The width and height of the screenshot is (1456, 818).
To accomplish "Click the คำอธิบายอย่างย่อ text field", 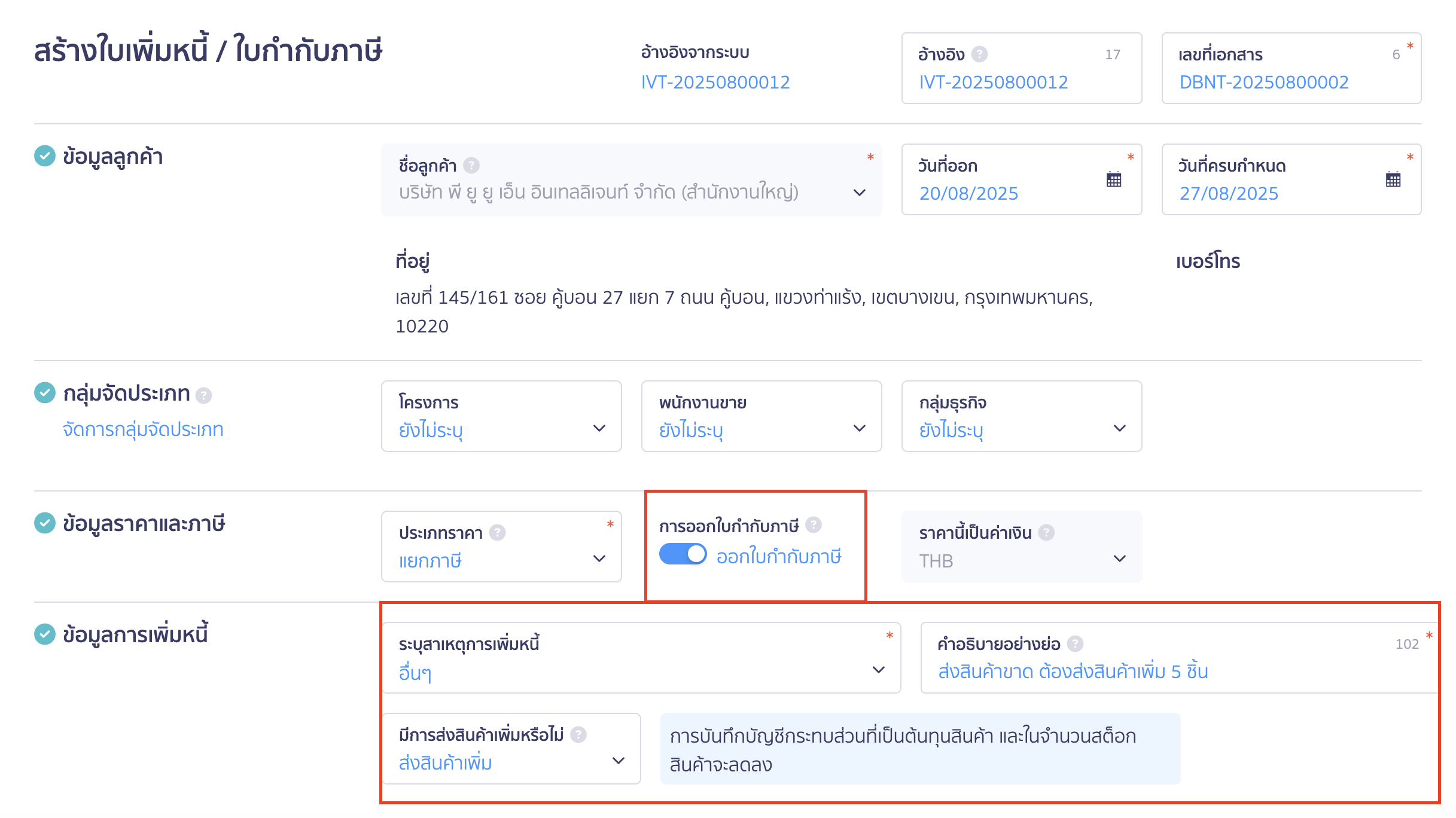I will [1180, 658].
